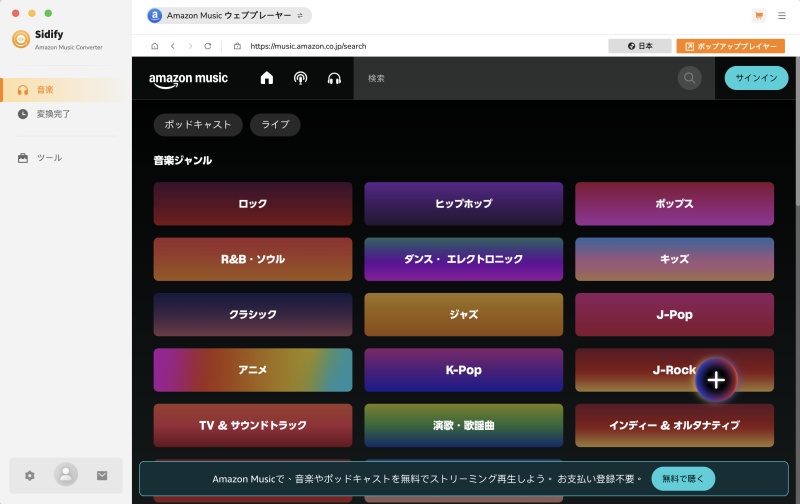The height and width of the screenshot is (504, 800).
Task: Open the ジャズ genre tile
Action: click(x=464, y=314)
